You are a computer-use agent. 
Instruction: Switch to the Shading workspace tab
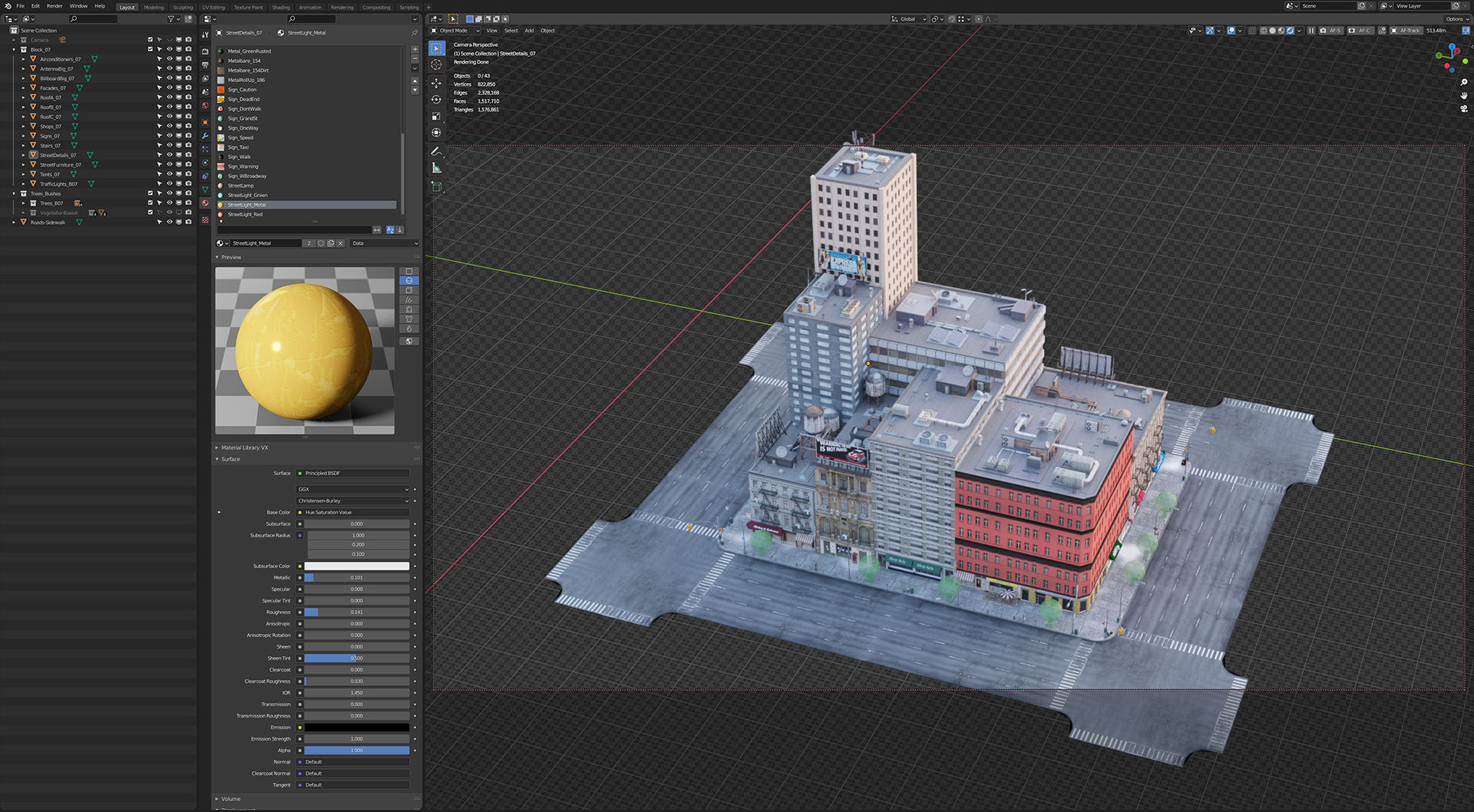(281, 7)
